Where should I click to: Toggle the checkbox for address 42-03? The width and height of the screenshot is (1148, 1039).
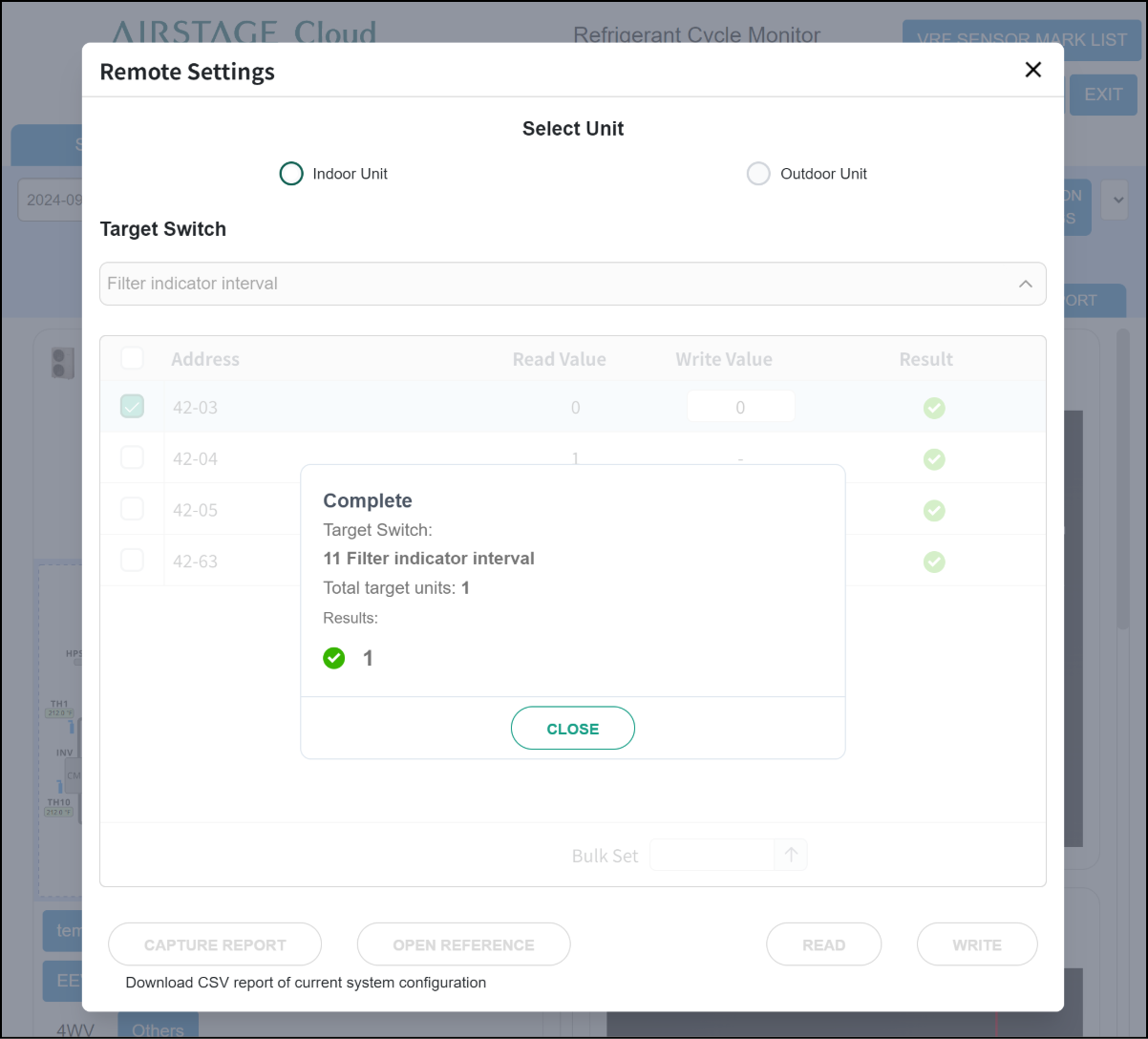click(132, 407)
